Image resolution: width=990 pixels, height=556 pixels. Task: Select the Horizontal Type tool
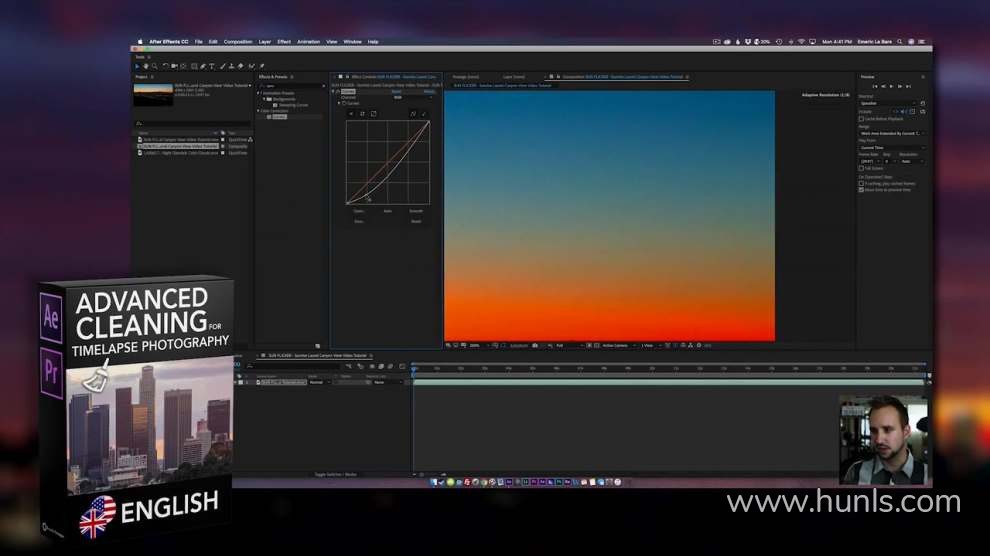tap(211, 66)
